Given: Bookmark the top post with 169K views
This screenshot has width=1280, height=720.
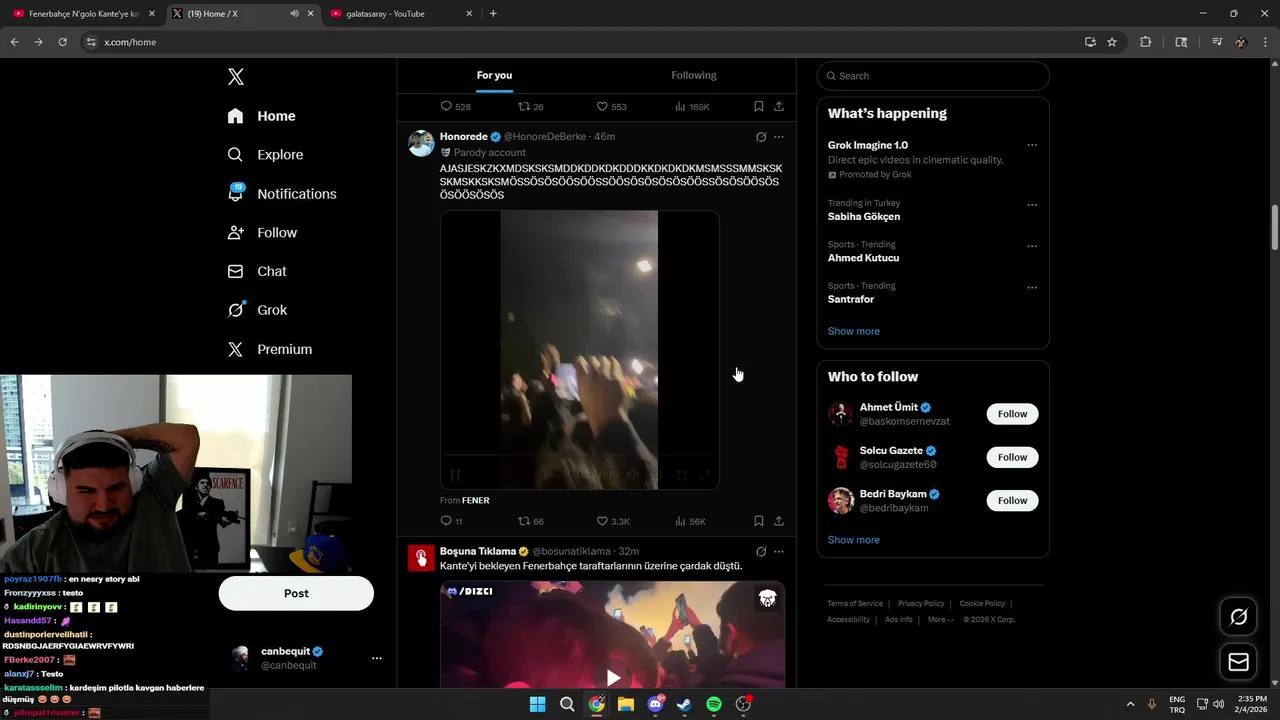Looking at the screenshot, I should 759,106.
